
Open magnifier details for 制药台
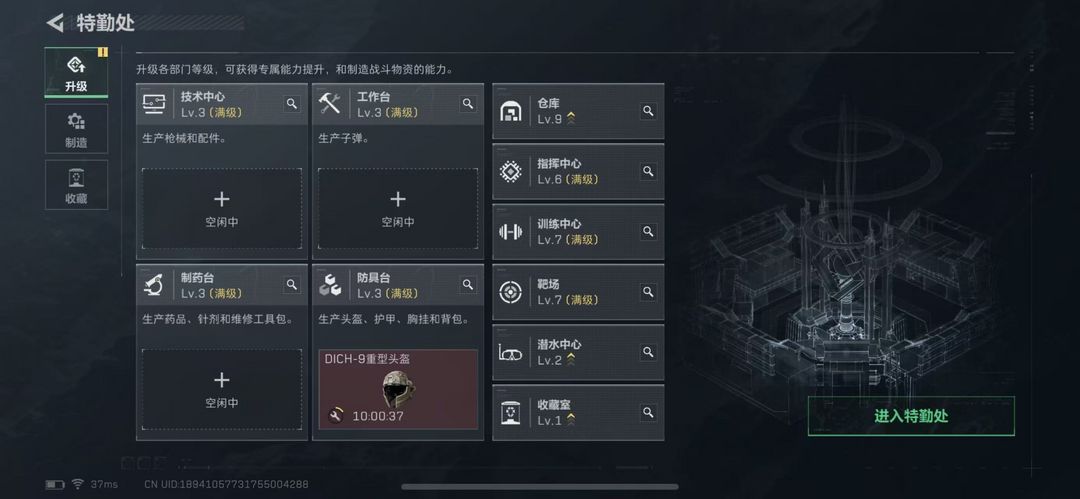pyautogui.click(x=292, y=284)
